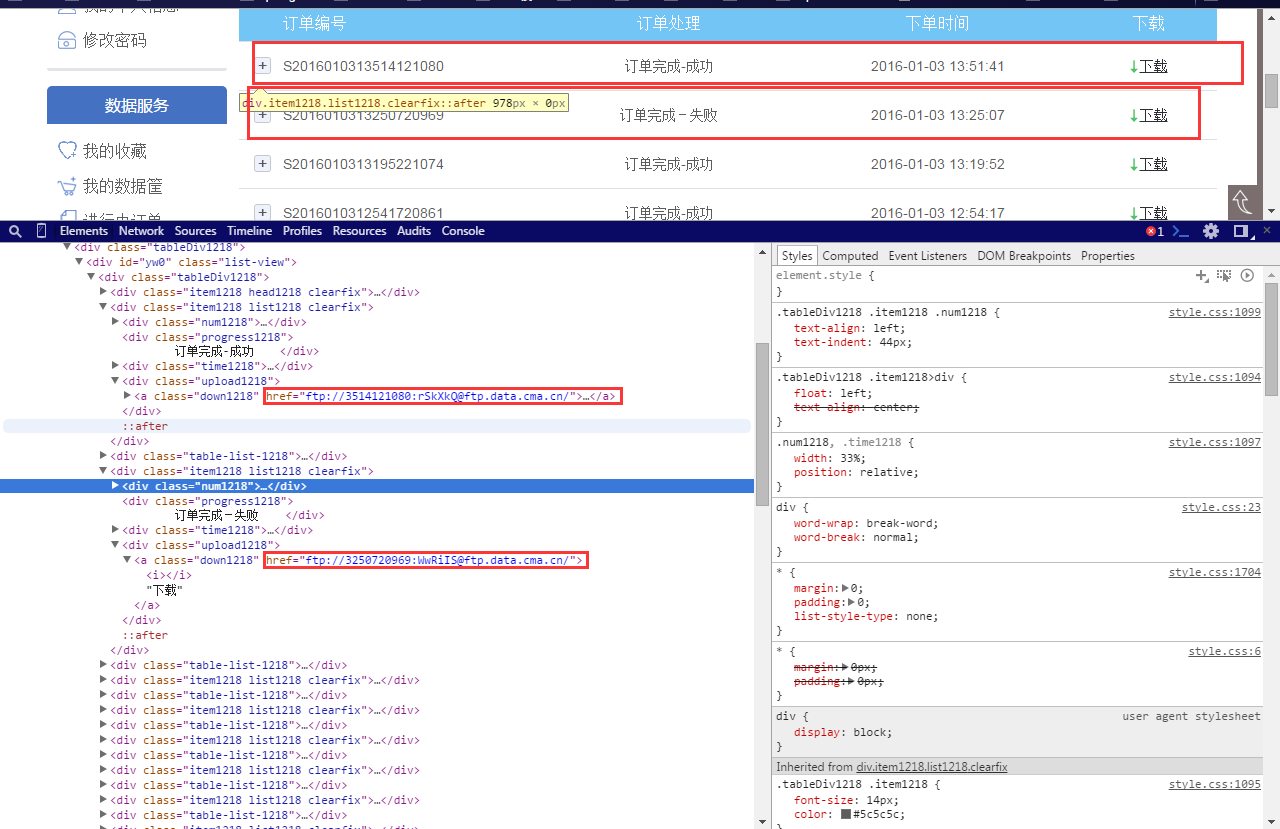
Task: Open animation controls play icon
Action: [x=1247, y=275]
